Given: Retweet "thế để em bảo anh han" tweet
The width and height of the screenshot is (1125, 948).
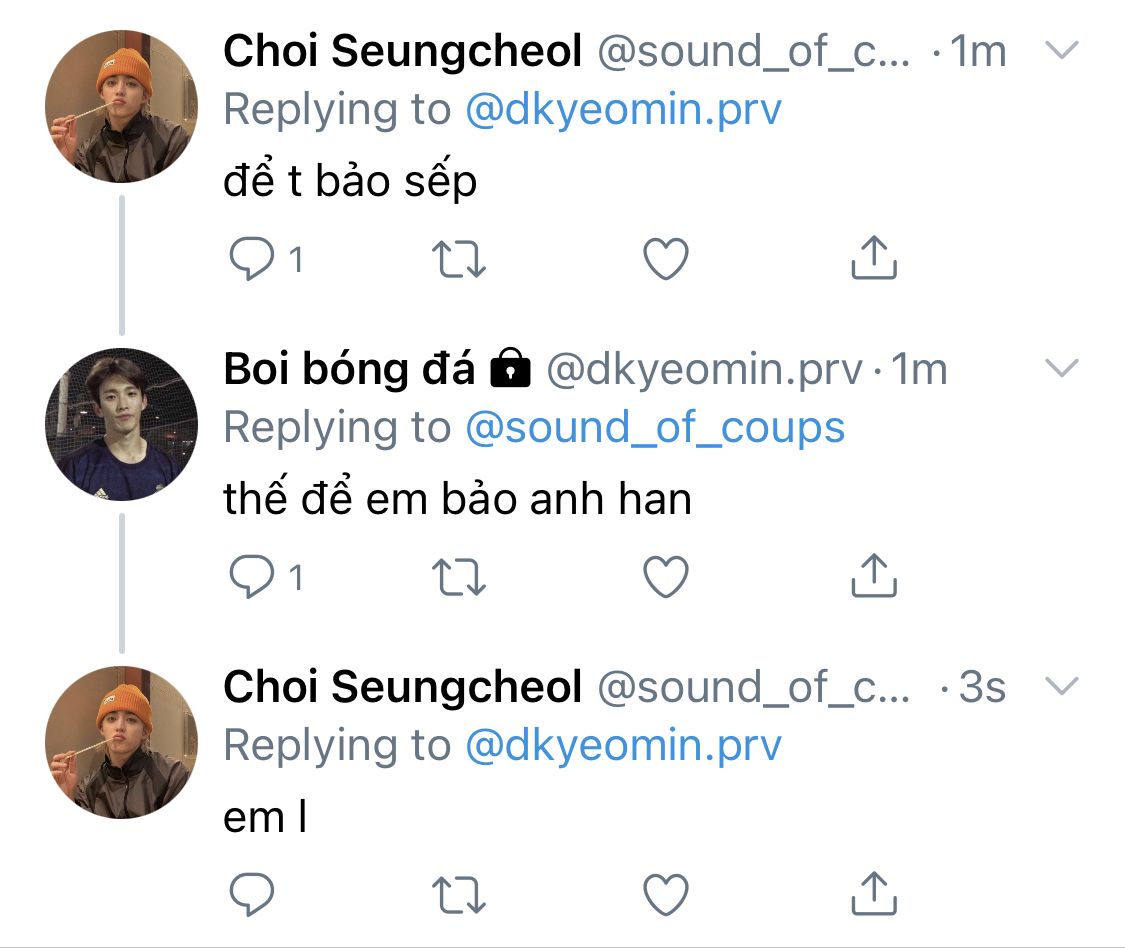Looking at the screenshot, I should click(459, 577).
